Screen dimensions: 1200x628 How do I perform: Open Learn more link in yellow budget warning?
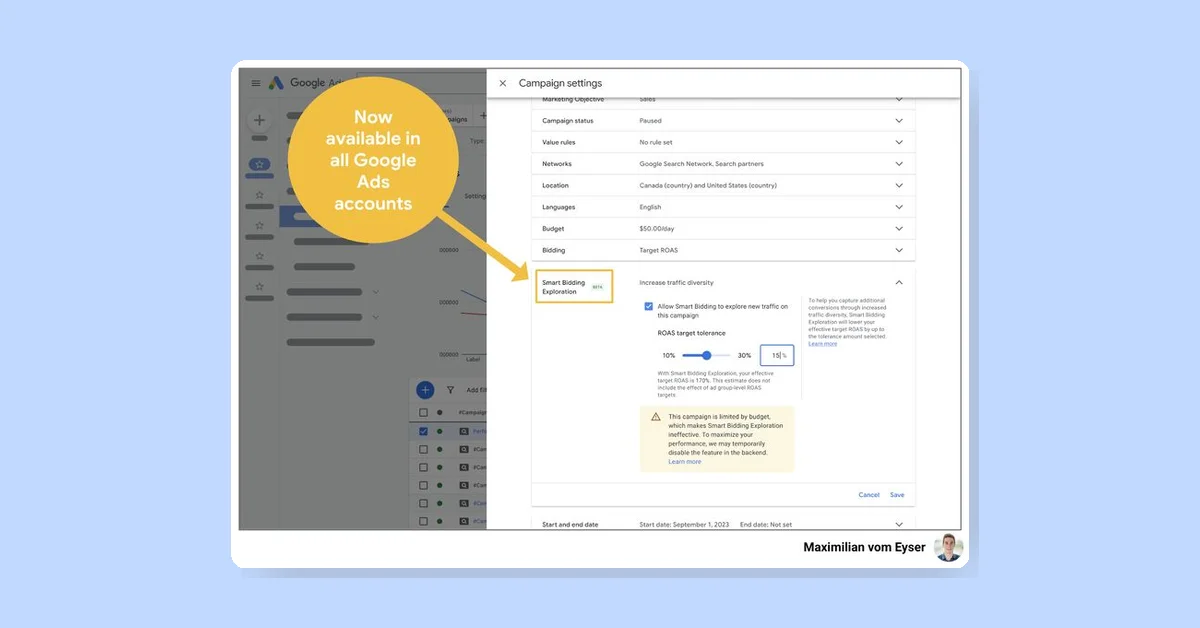(685, 462)
